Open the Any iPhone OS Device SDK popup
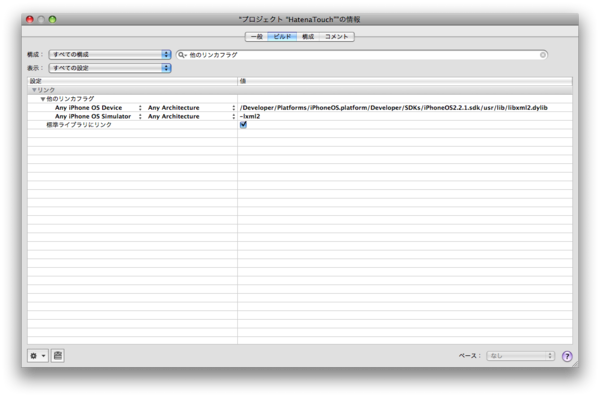Image resolution: width=600 pixels, height=397 pixels. point(140,108)
